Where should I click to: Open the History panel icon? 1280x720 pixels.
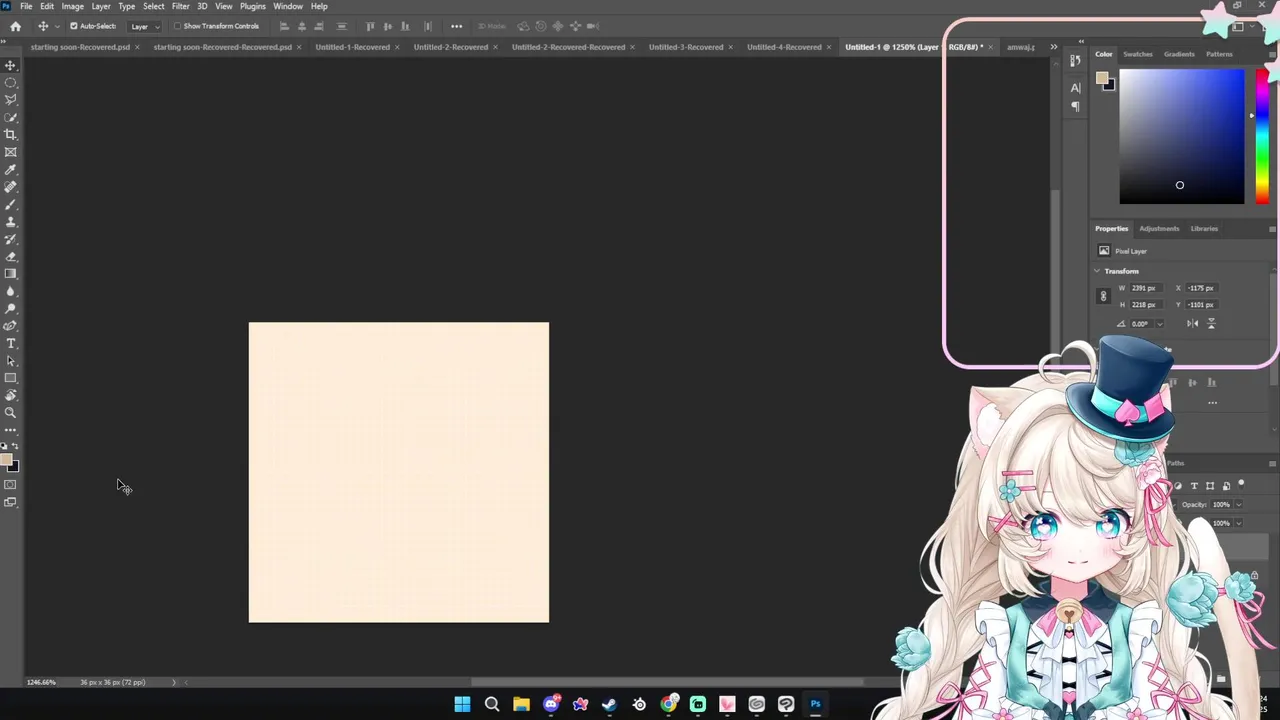click(1075, 61)
